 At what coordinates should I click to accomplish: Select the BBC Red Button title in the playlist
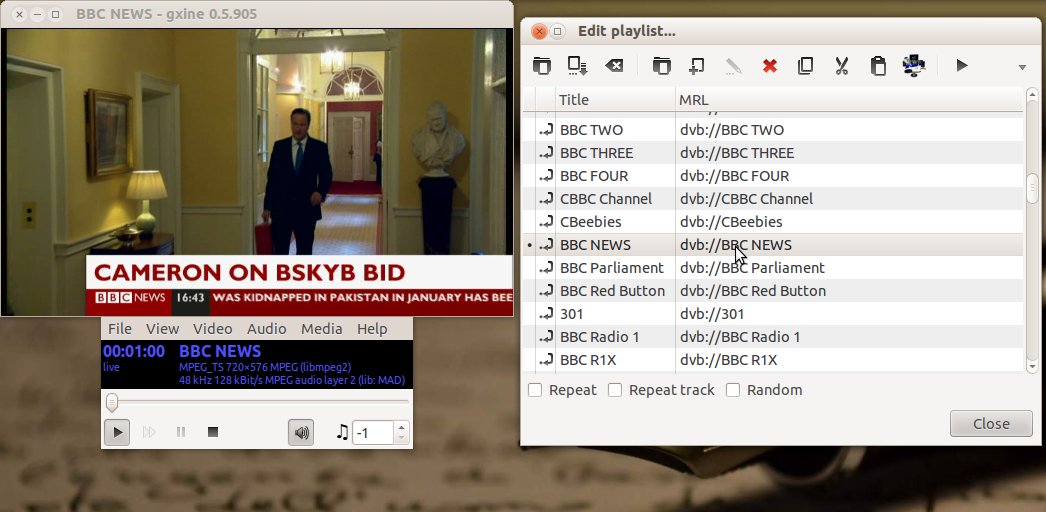(x=612, y=291)
